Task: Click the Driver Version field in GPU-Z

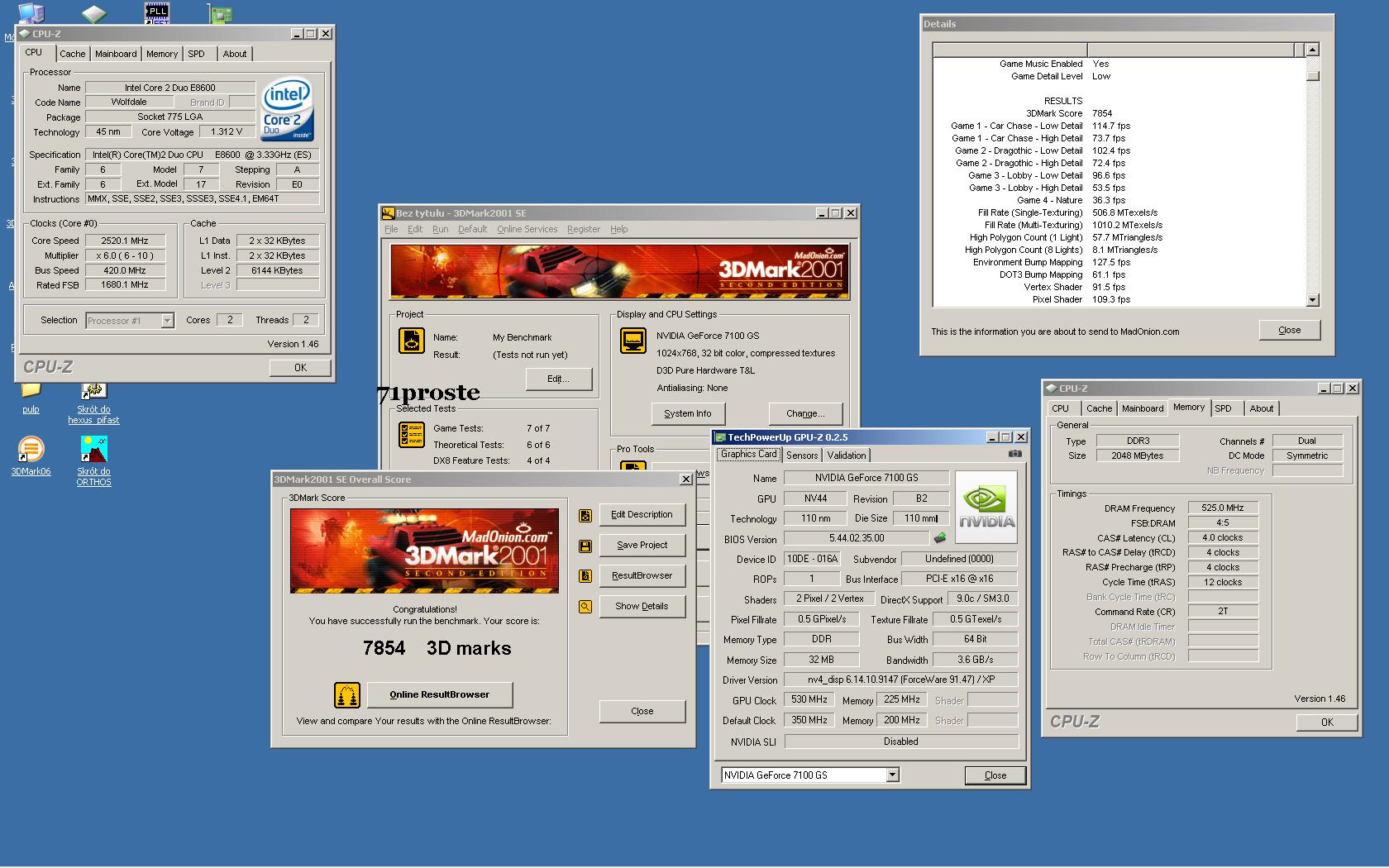Action: coord(901,680)
